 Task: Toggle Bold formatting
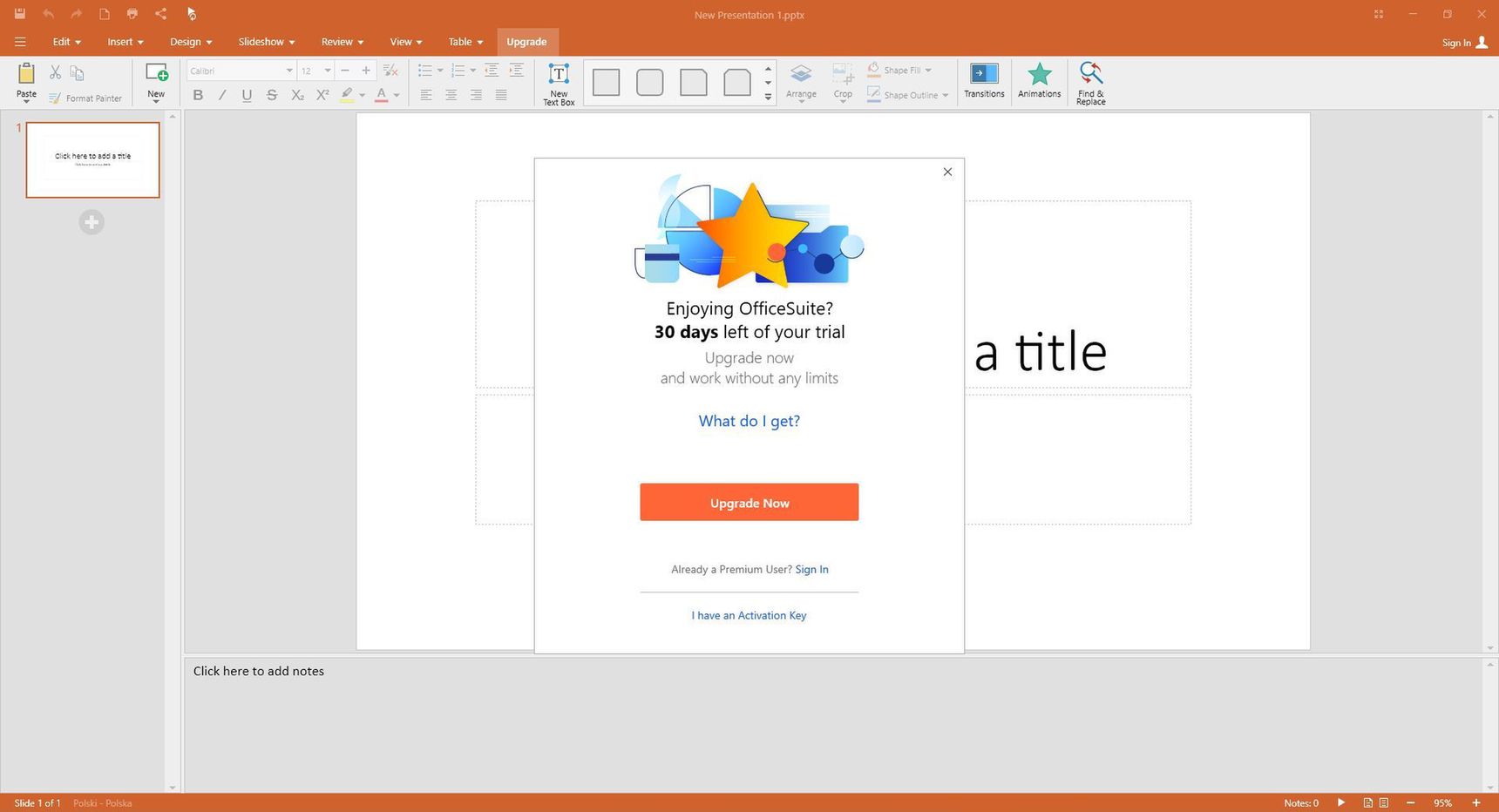[198, 95]
